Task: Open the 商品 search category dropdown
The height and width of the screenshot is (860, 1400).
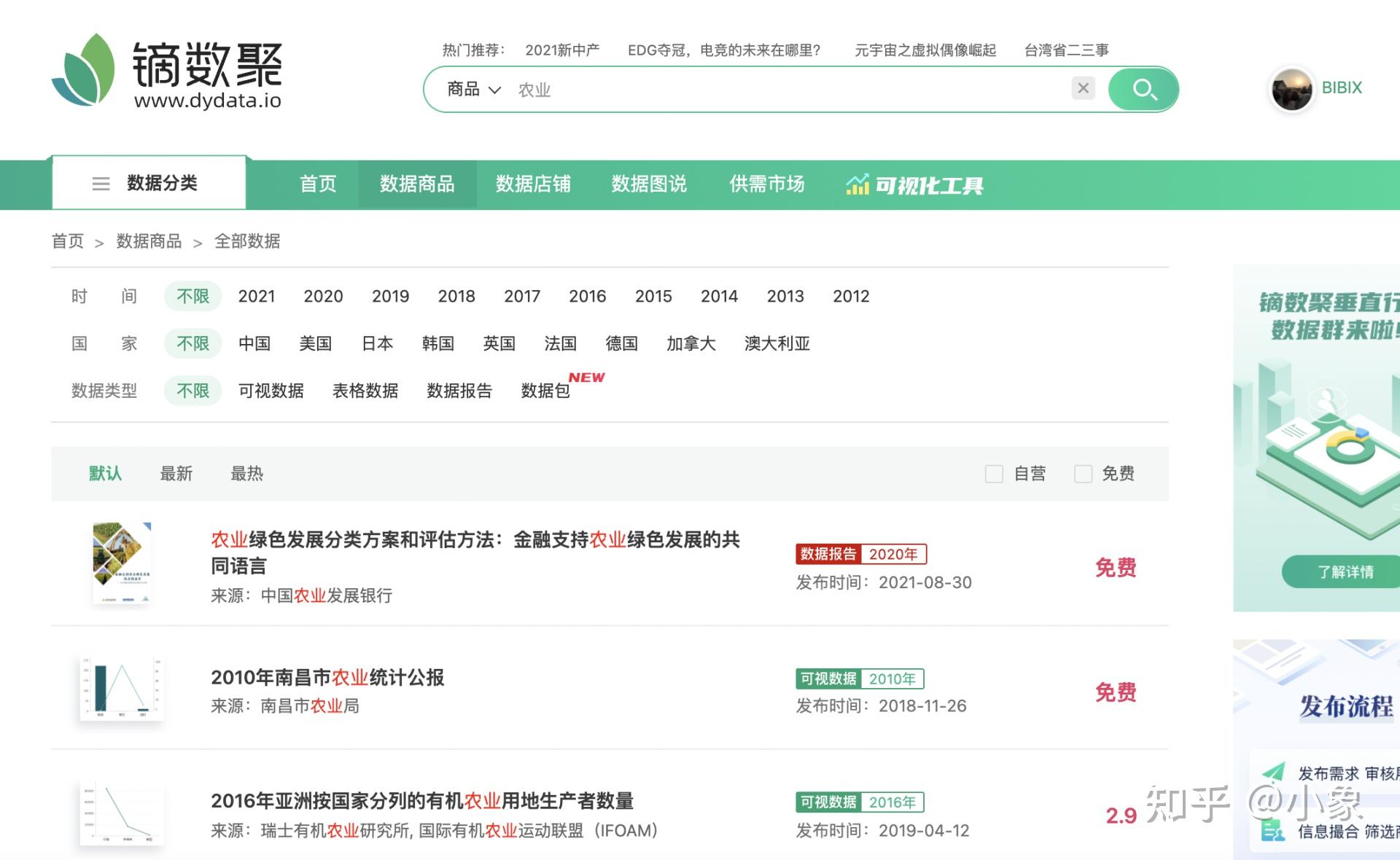Action: (462, 89)
